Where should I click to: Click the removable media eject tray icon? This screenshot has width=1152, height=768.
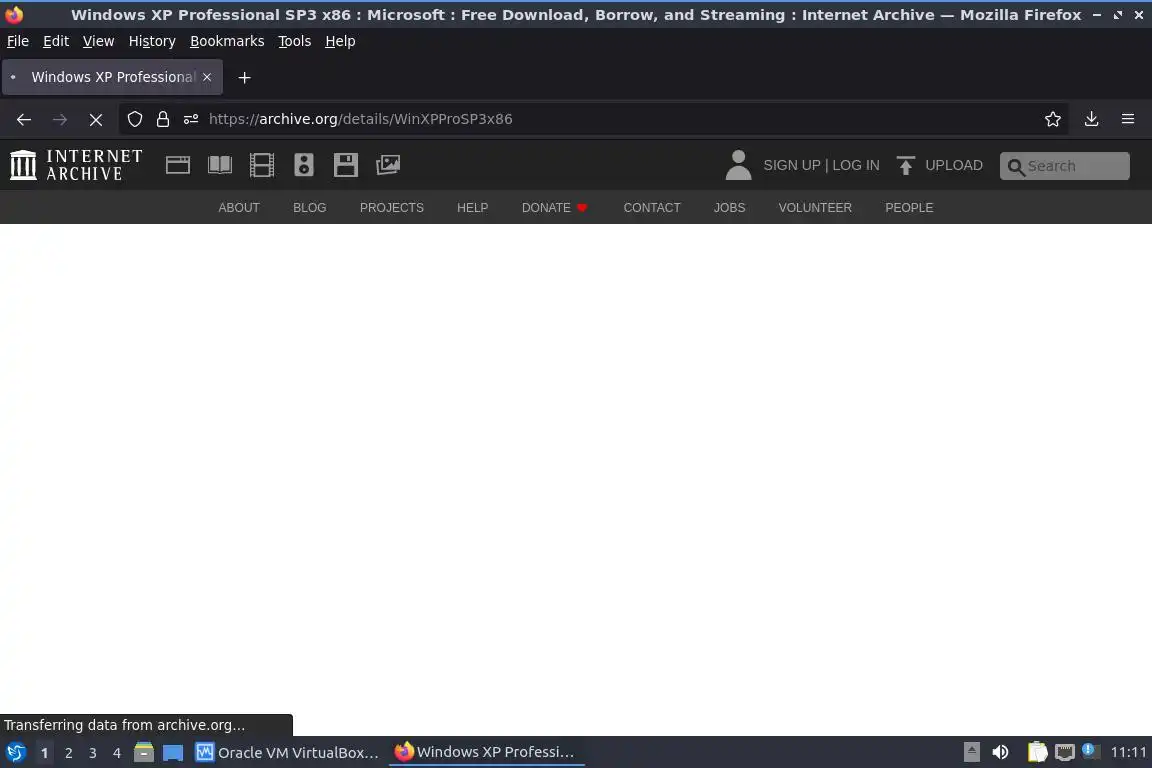pos(971,753)
